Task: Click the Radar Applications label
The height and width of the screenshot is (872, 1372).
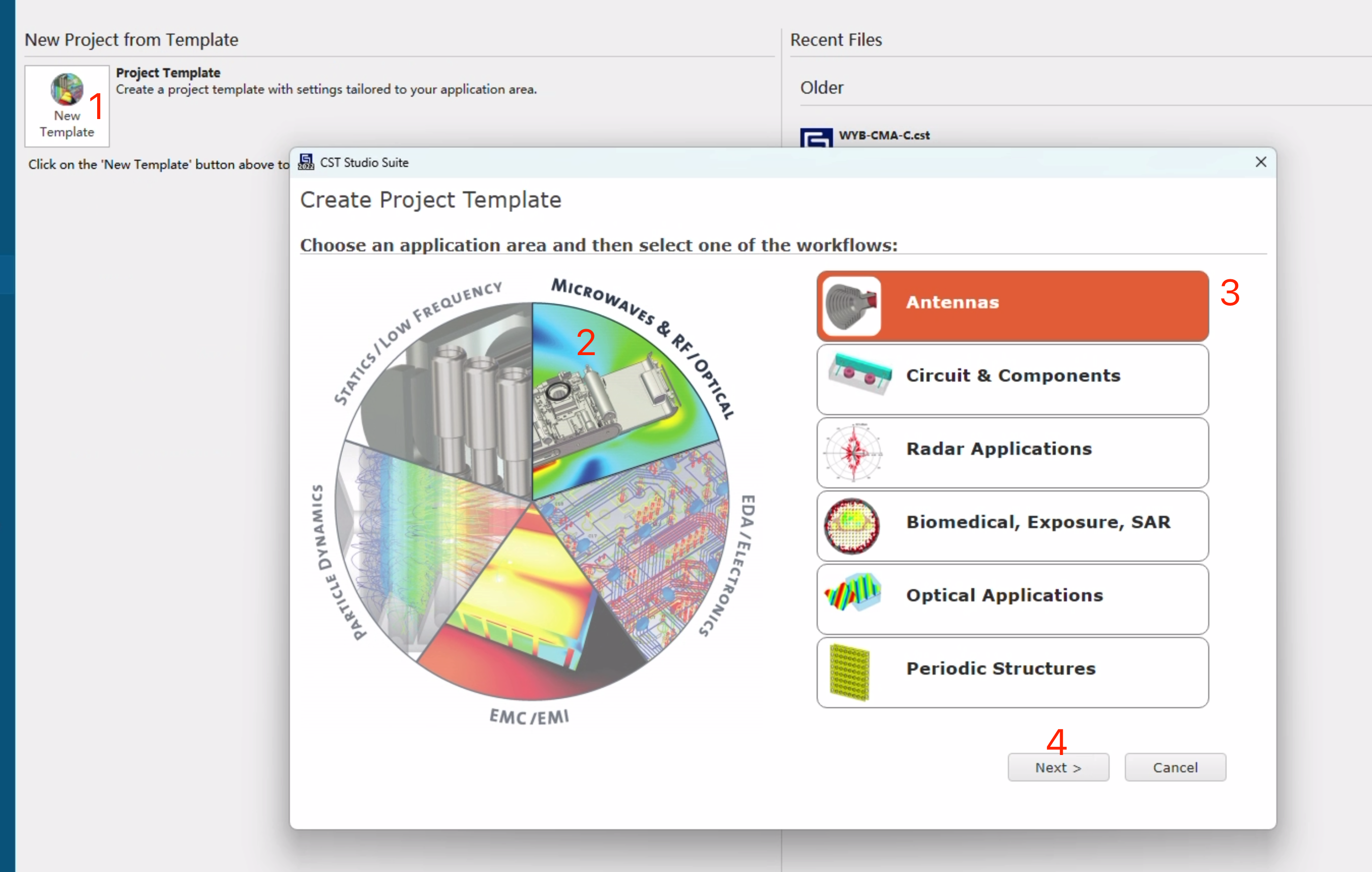Action: pos(999,449)
